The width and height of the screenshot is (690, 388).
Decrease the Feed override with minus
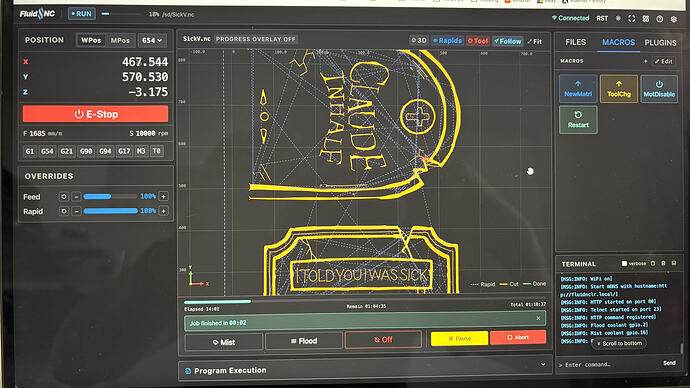click(x=76, y=196)
